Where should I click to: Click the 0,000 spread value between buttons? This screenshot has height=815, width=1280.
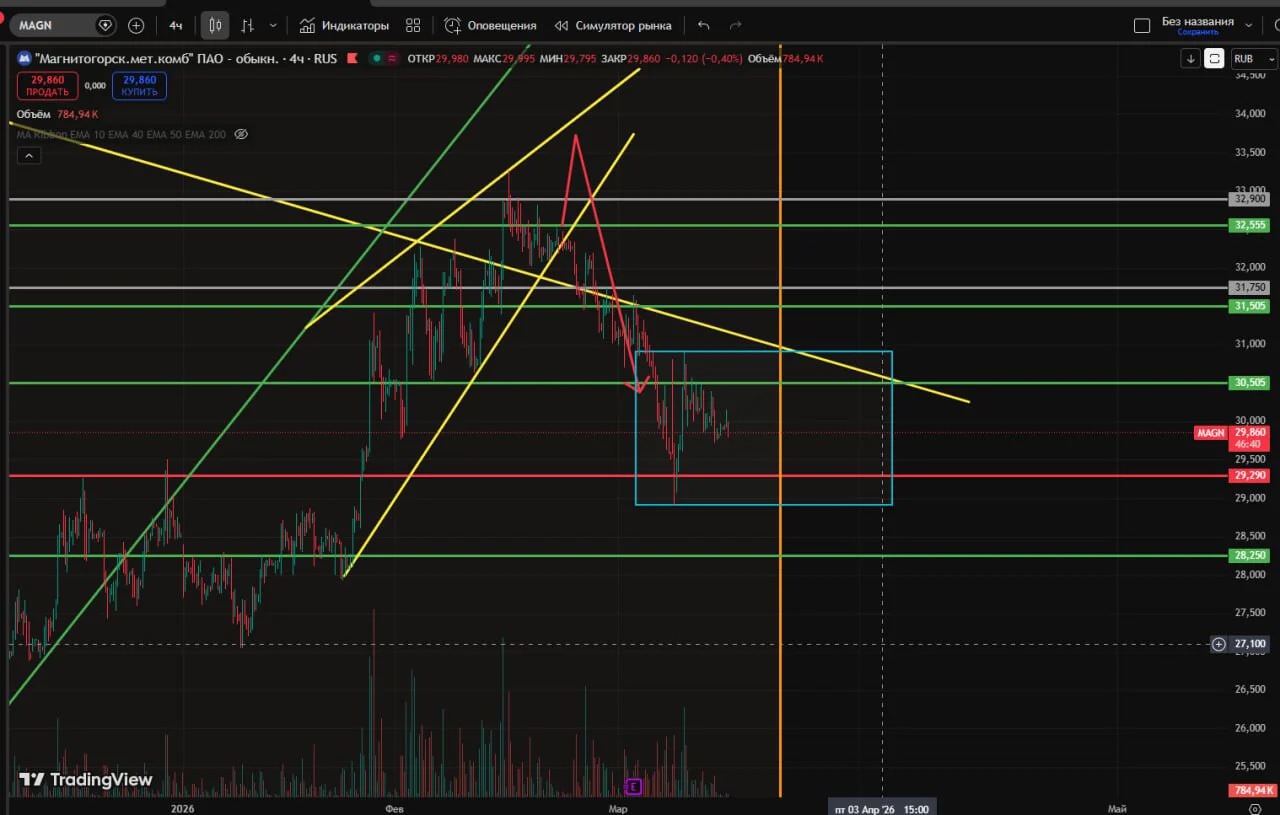(95, 86)
